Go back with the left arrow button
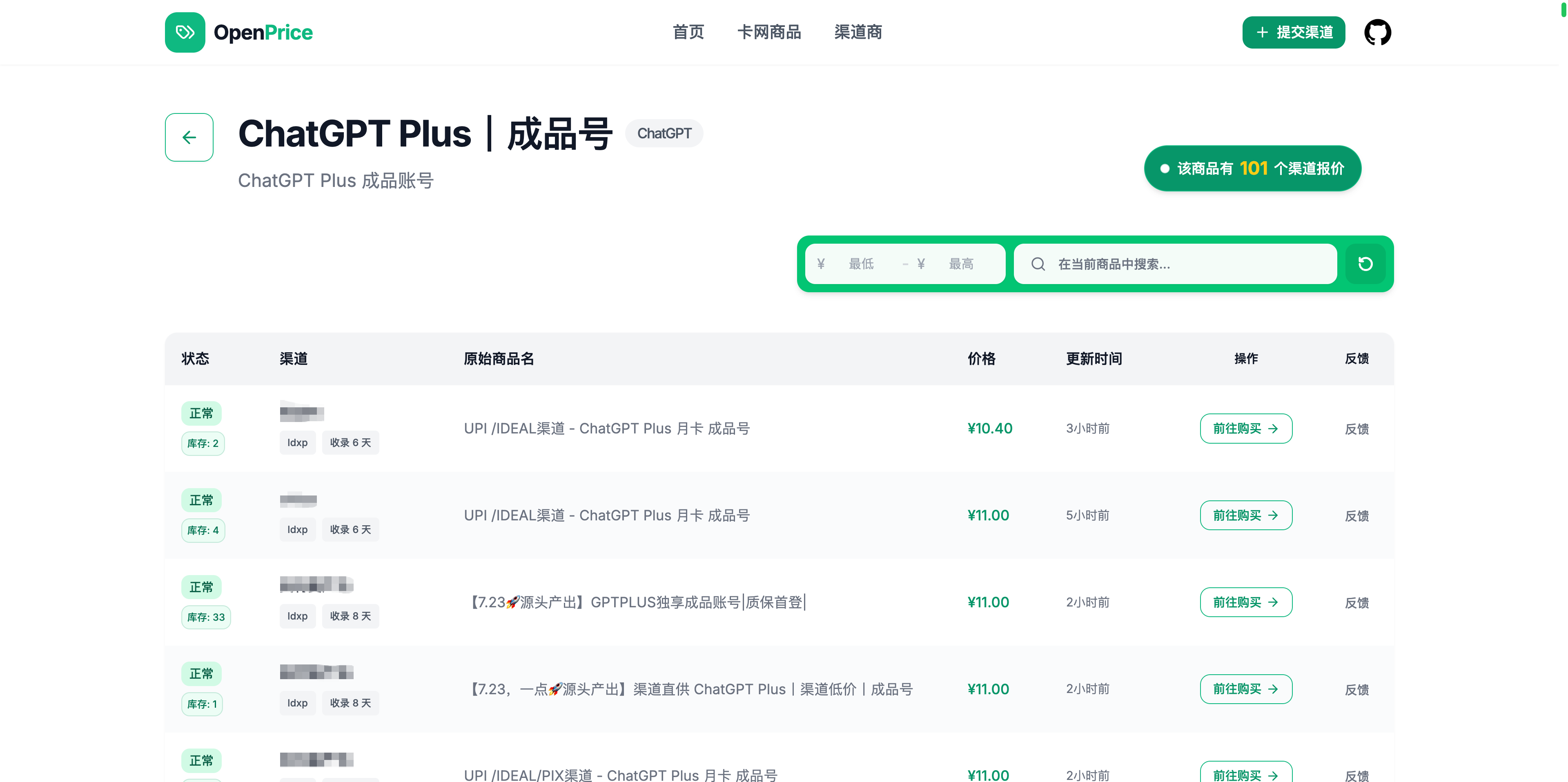The image size is (1568, 782). [x=189, y=137]
